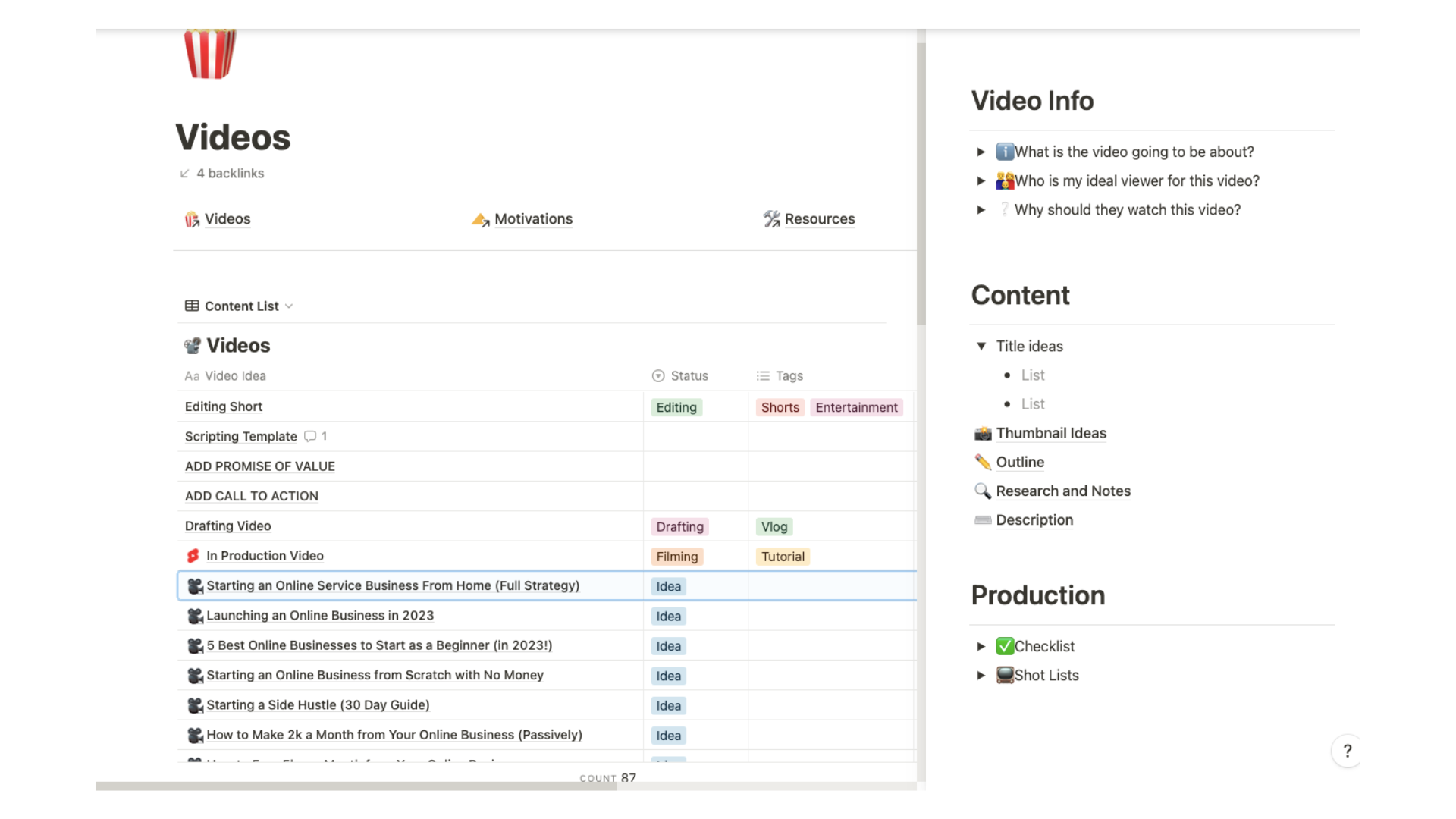This screenshot has height=819, width=1456.
Task: Click the tools icon next to Resources
Action: pos(772,218)
